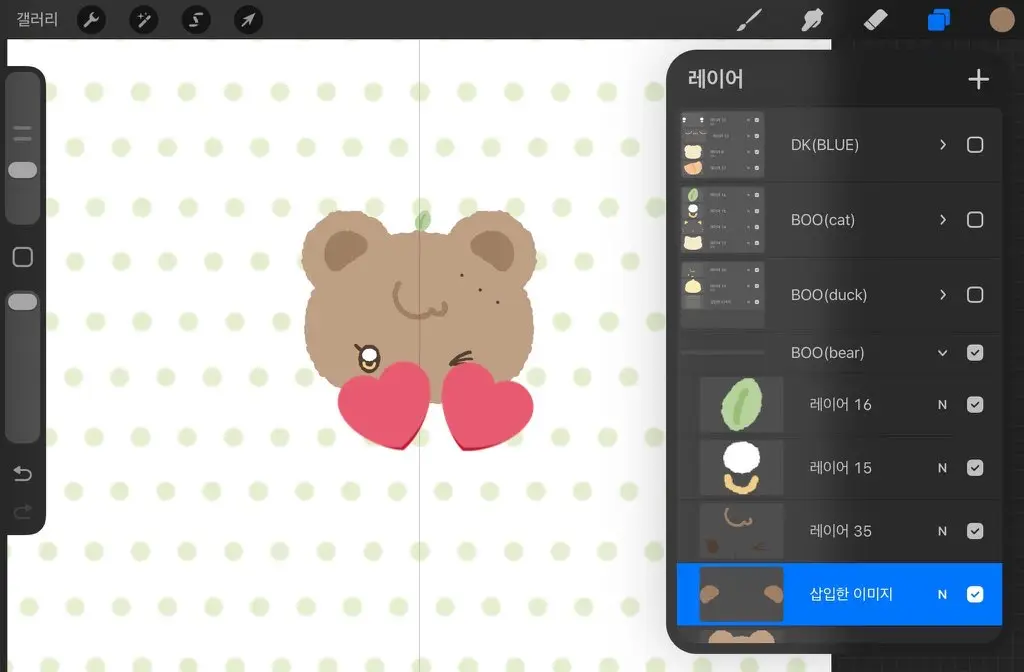The width and height of the screenshot is (1024, 672).
Task: Go back to 갤러리 gallery
Action: [x=36, y=20]
